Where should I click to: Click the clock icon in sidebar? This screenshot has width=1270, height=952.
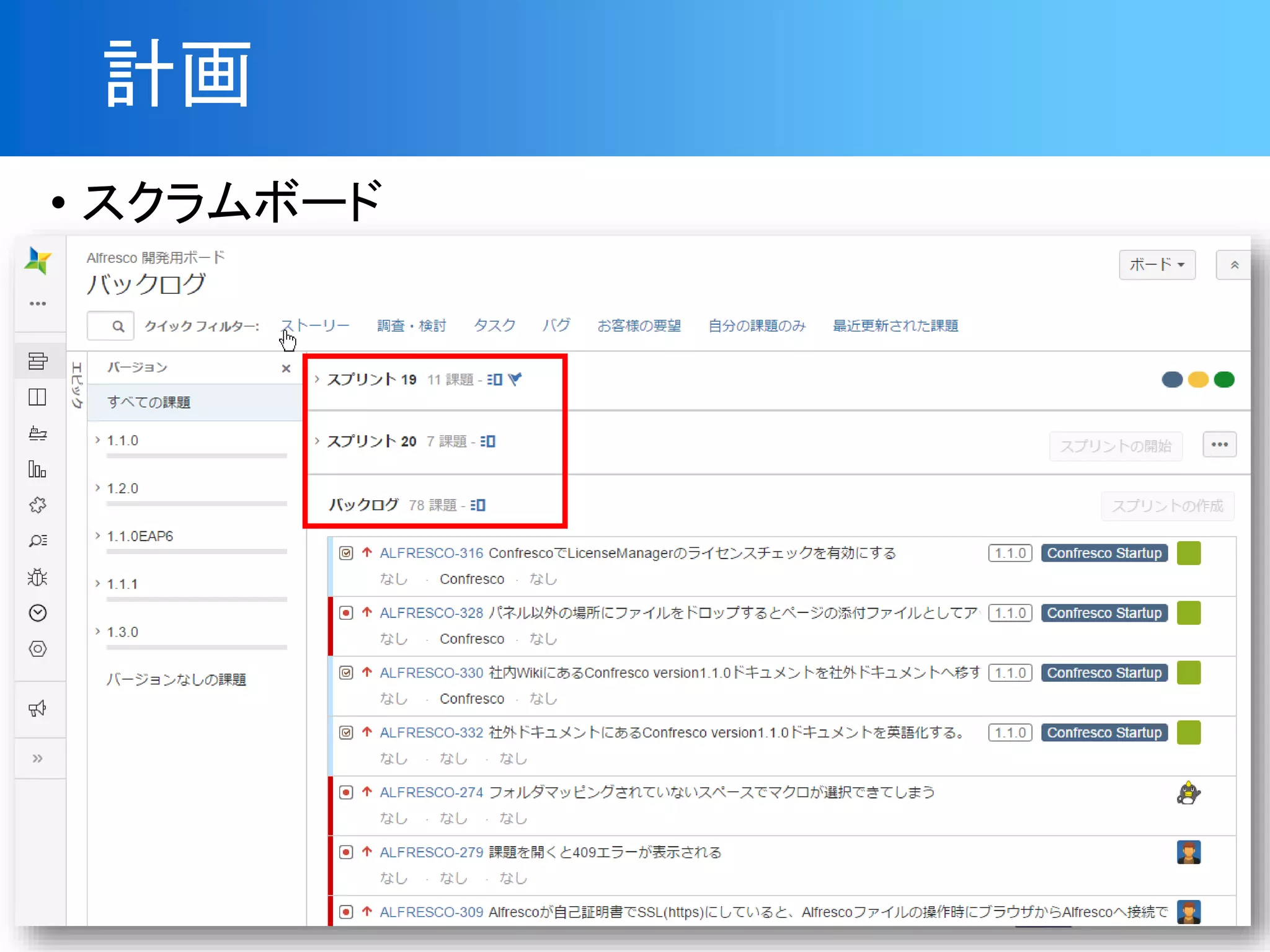(38, 613)
